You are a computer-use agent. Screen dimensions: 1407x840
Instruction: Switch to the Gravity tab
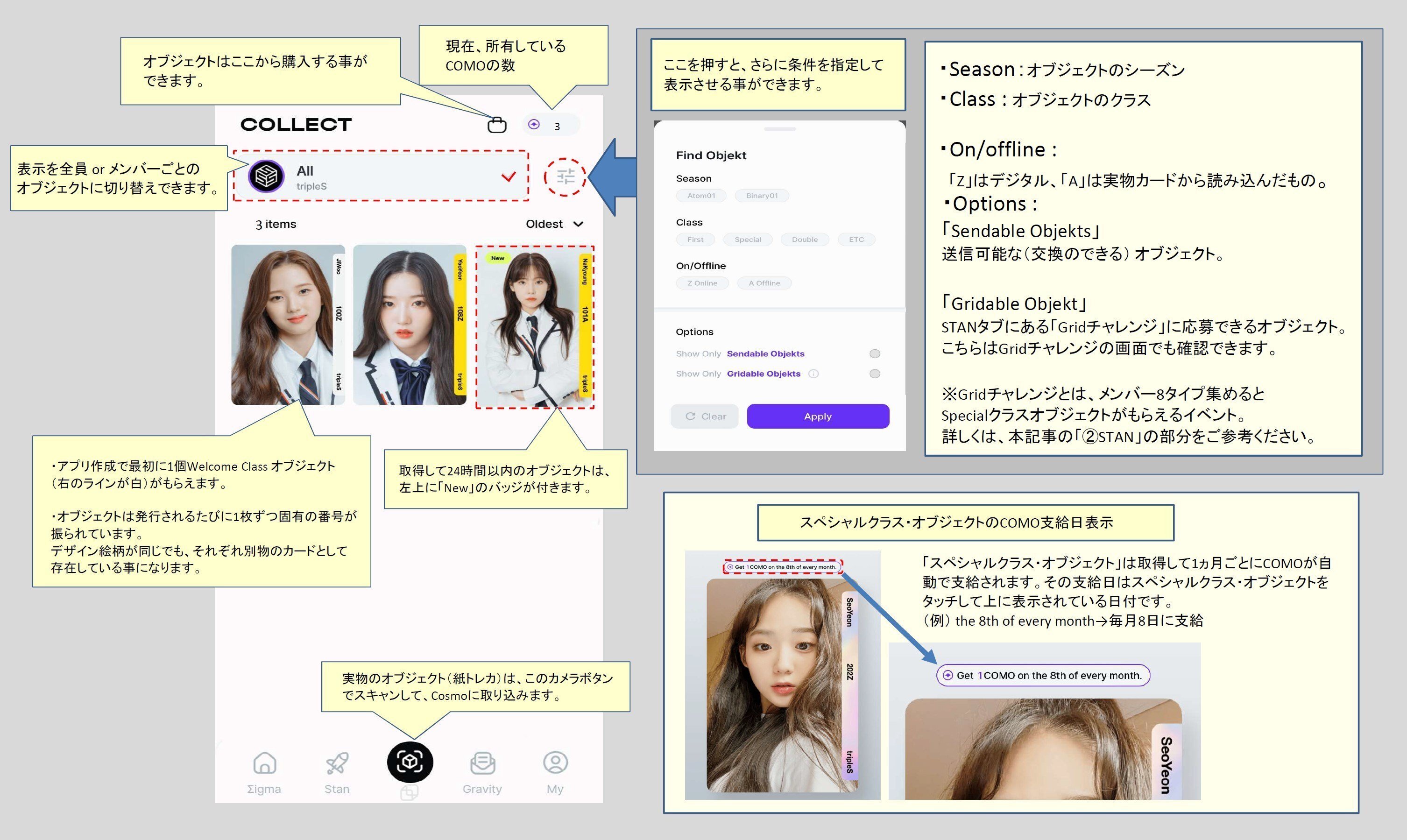[482, 773]
